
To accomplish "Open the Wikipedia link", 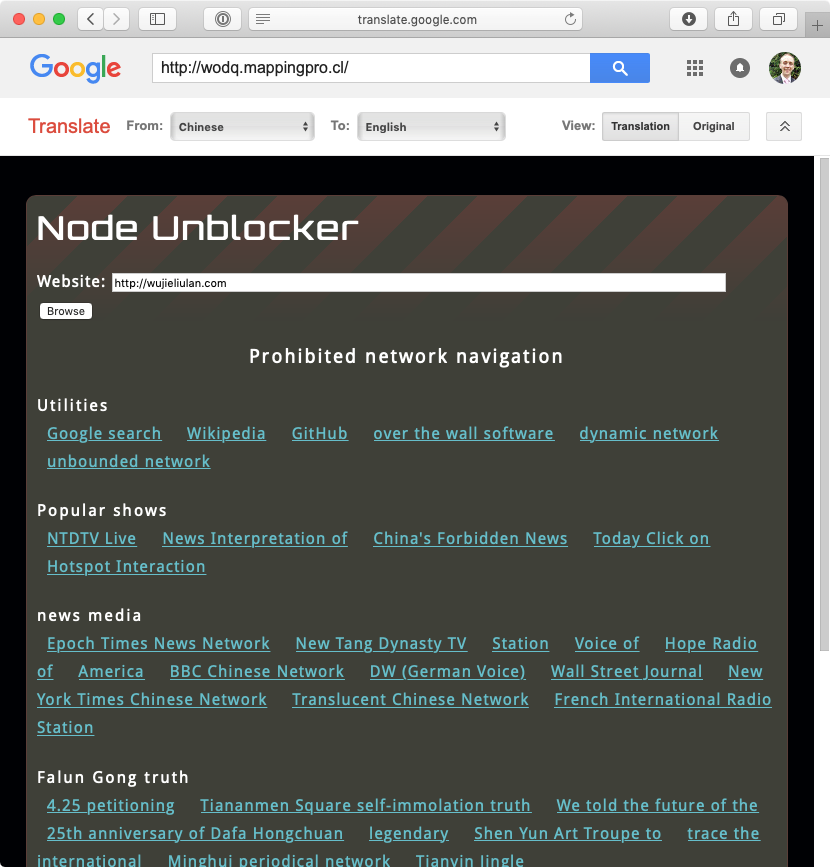I will (x=226, y=434).
